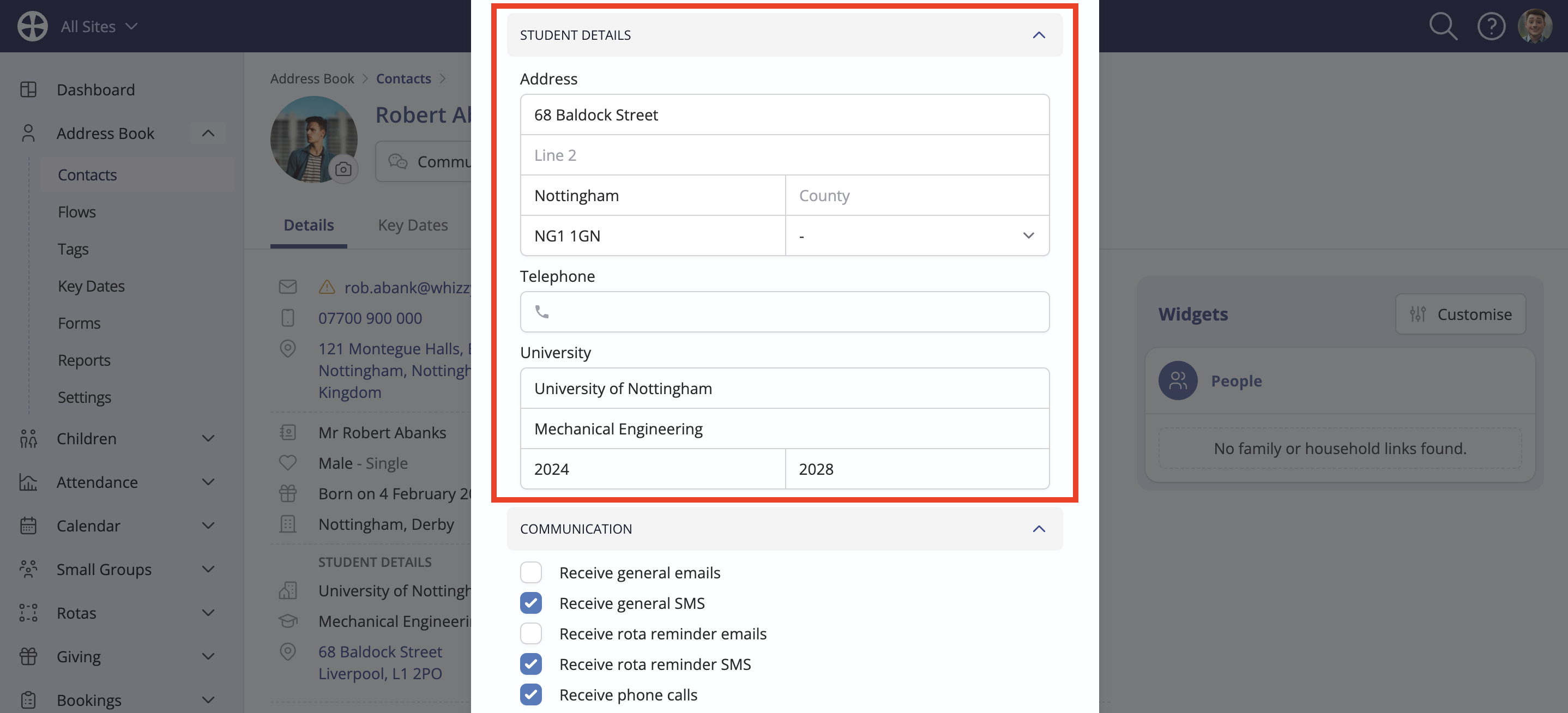Collapse the Student Details section
Image resolution: width=1568 pixels, height=713 pixels.
[x=1039, y=35]
